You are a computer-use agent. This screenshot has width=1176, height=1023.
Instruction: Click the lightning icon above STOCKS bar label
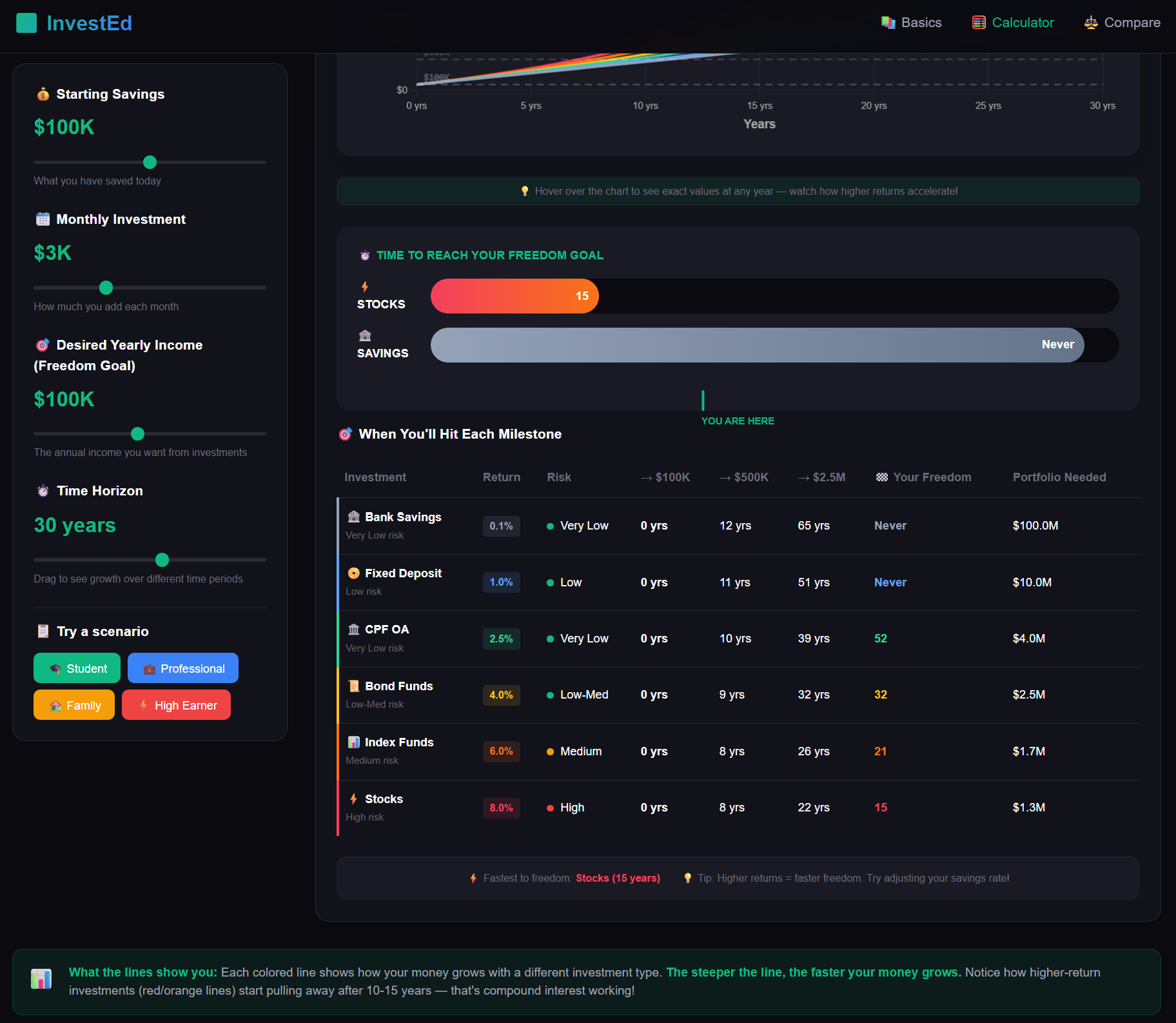(365, 286)
